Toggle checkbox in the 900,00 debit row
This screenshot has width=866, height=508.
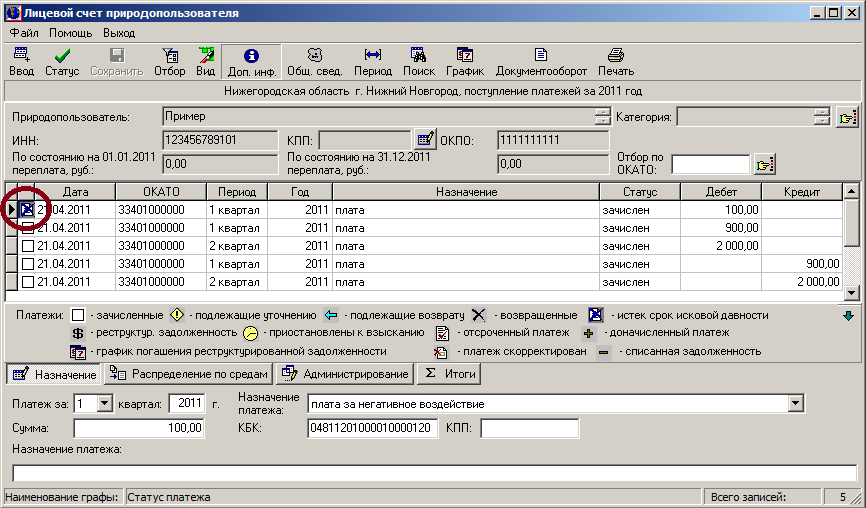click(28, 228)
